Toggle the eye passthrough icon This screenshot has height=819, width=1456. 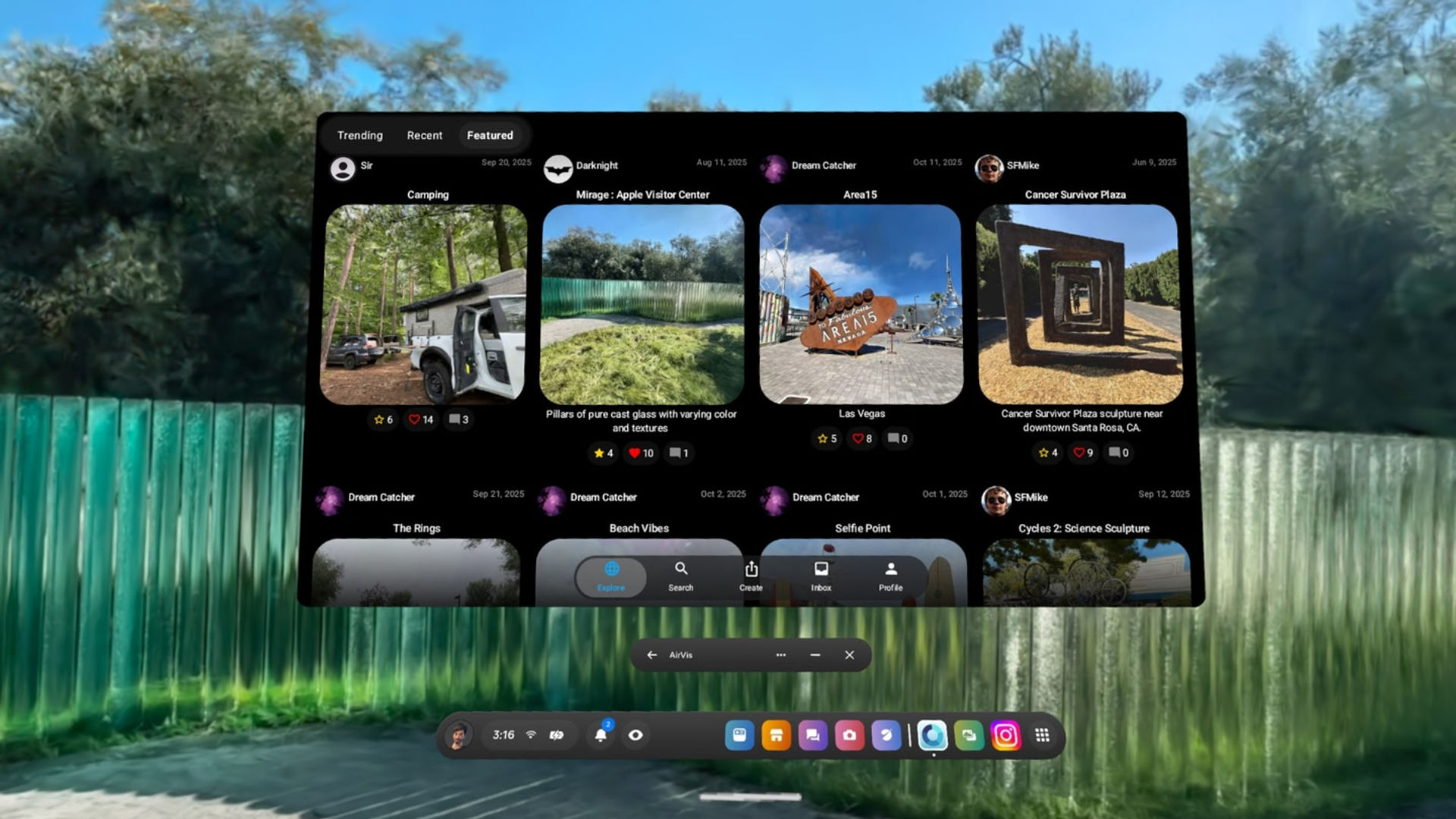coord(635,735)
